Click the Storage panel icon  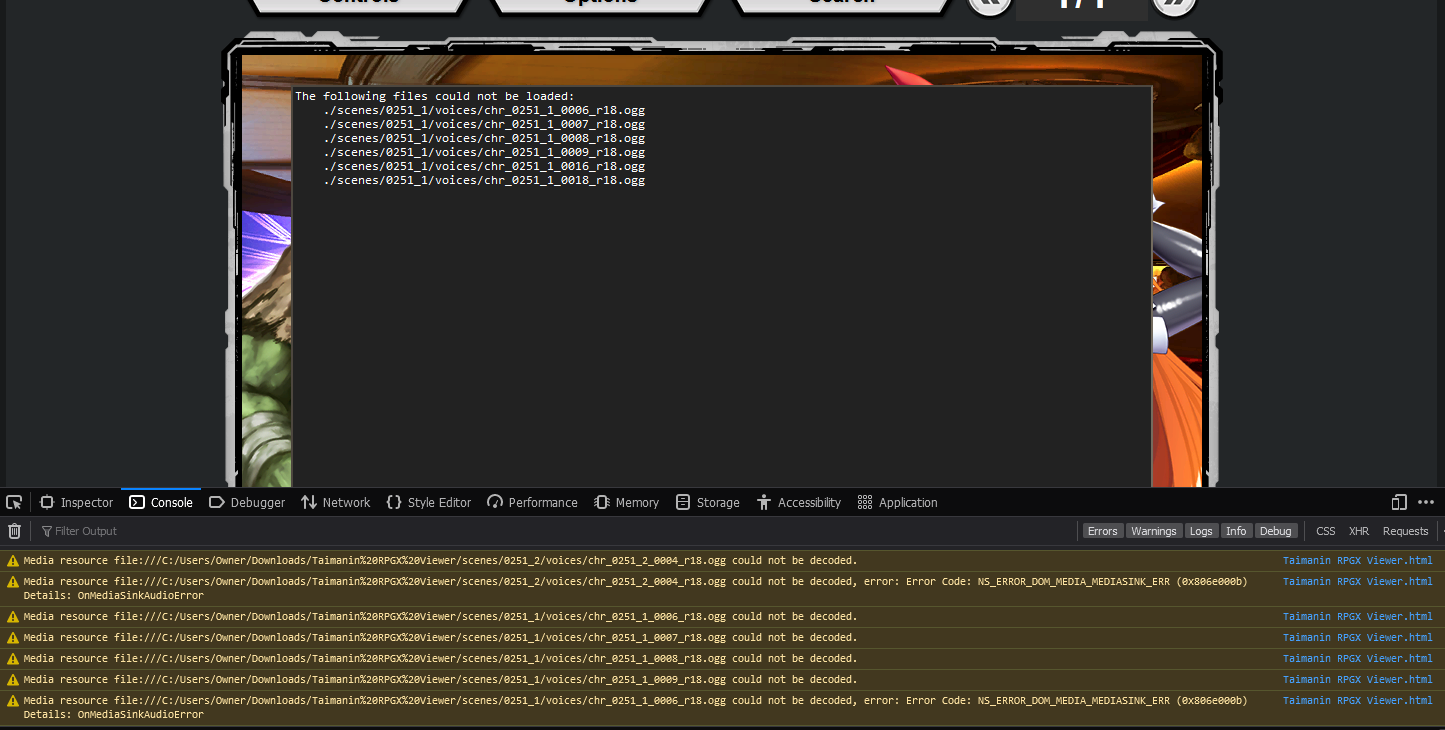point(683,502)
